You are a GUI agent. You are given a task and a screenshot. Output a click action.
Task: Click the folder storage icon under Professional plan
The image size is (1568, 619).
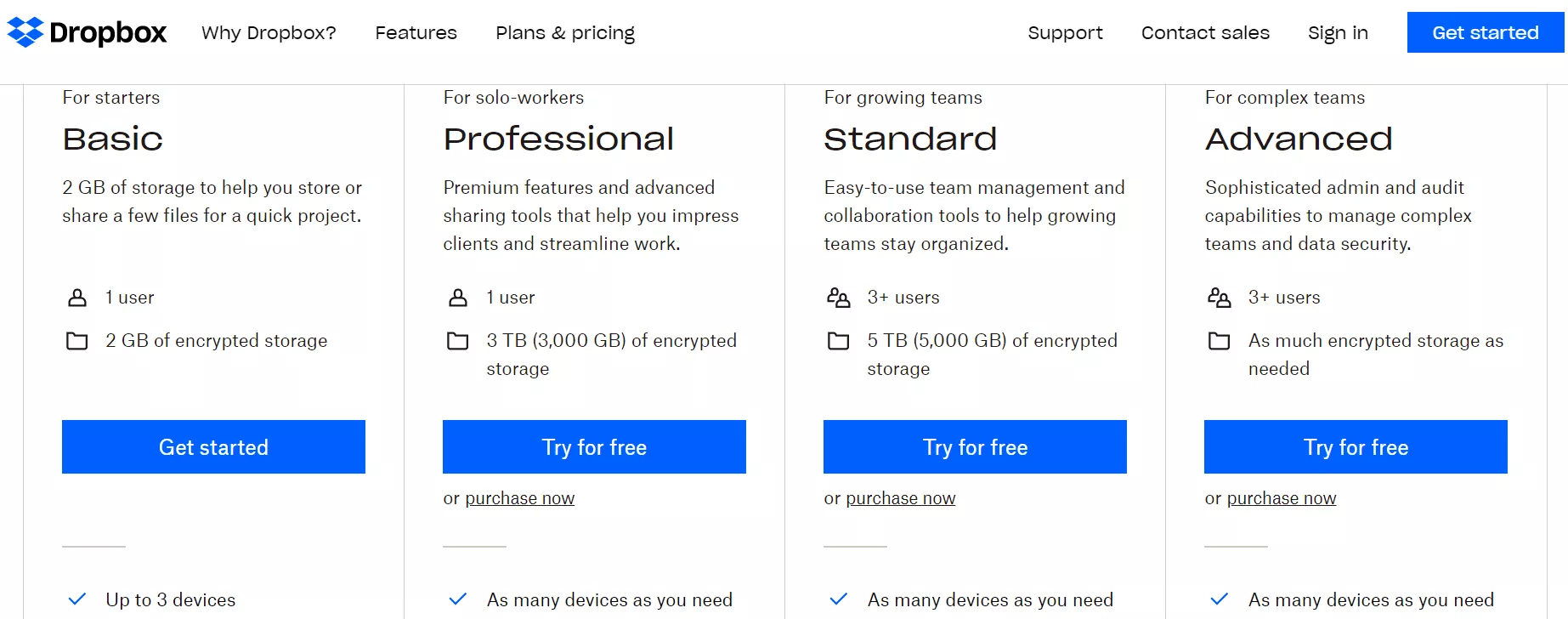(x=457, y=340)
